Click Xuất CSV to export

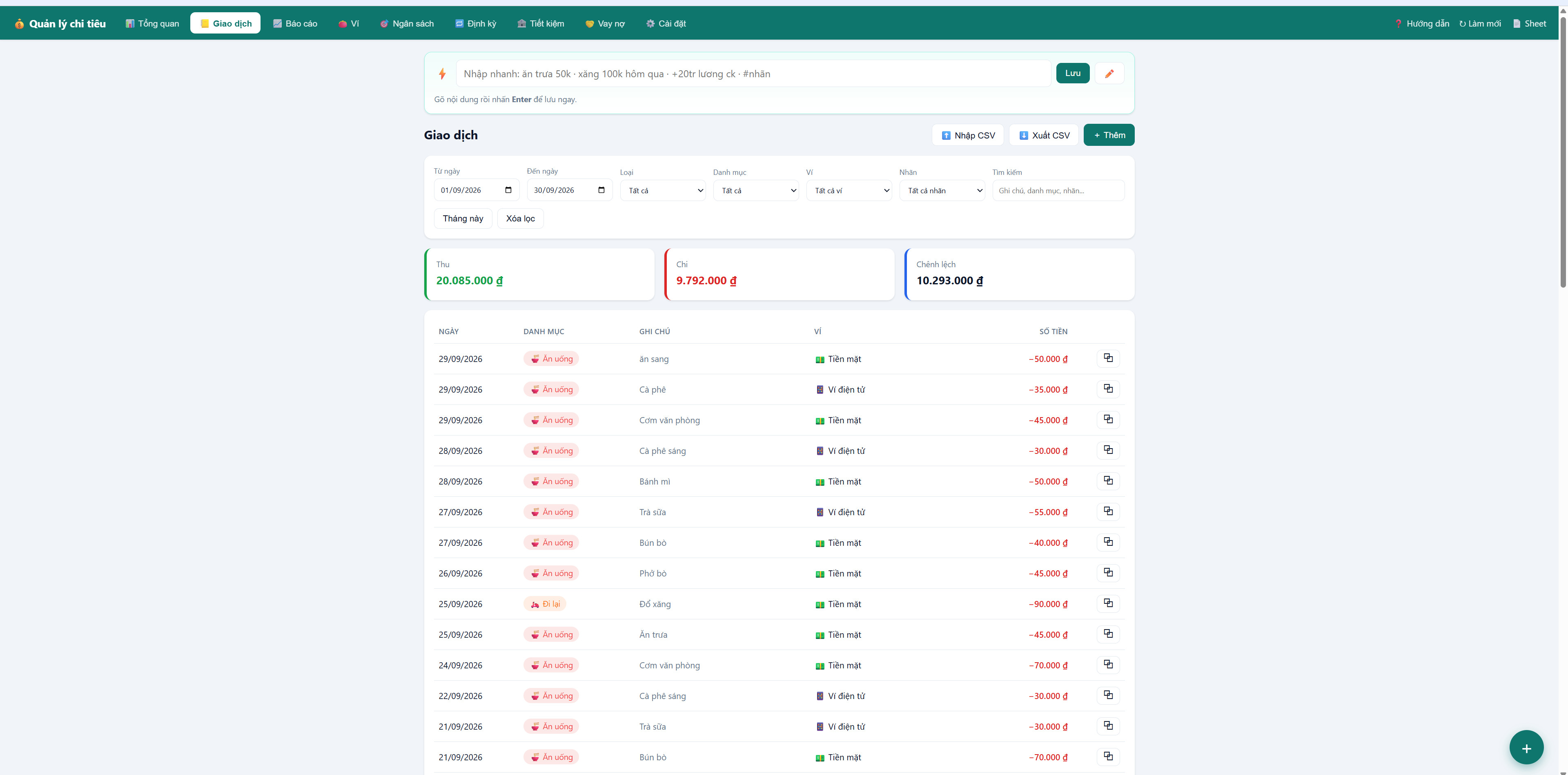[x=1044, y=135]
